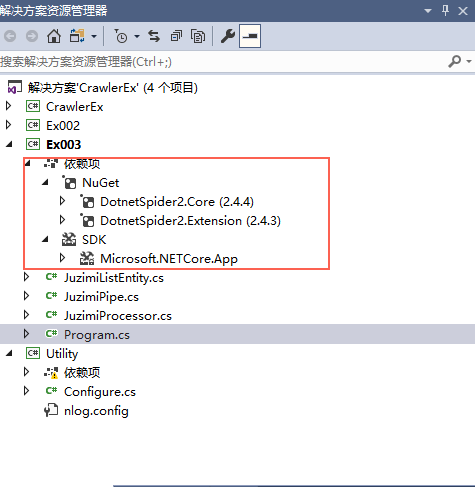Select the Ex002 project
The height and width of the screenshot is (487, 475).
click(63, 126)
